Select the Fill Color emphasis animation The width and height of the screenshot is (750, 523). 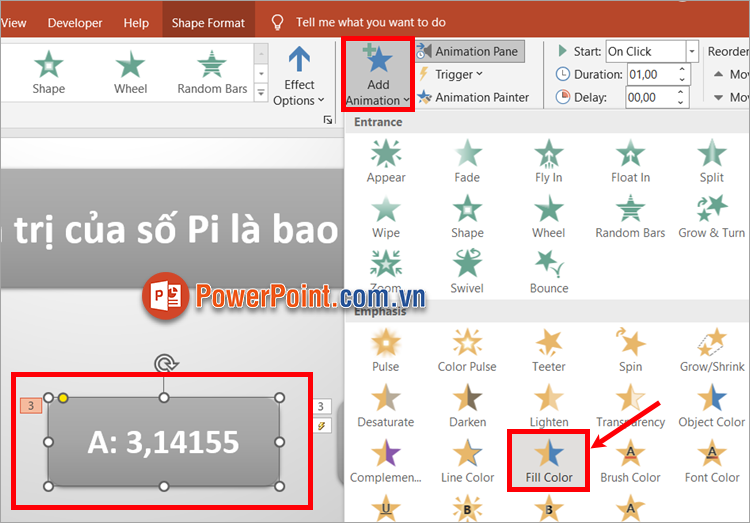pos(549,458)
